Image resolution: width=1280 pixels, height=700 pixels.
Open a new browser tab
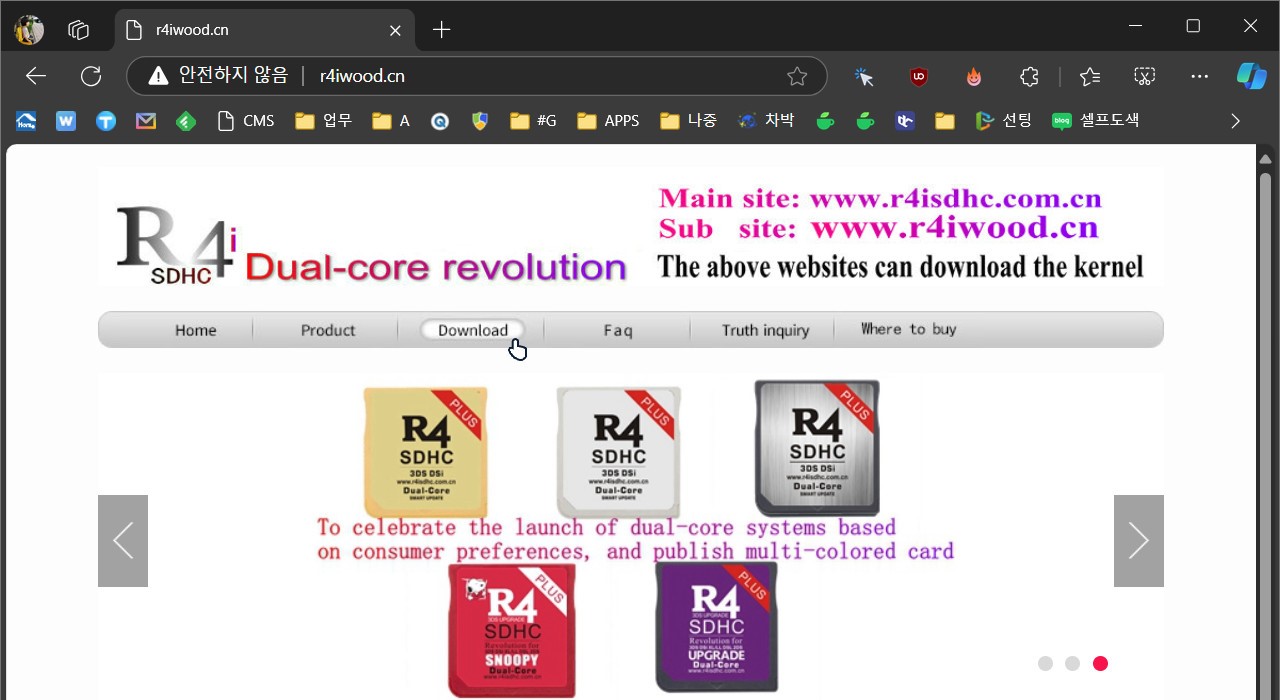[x=441, y=30]
